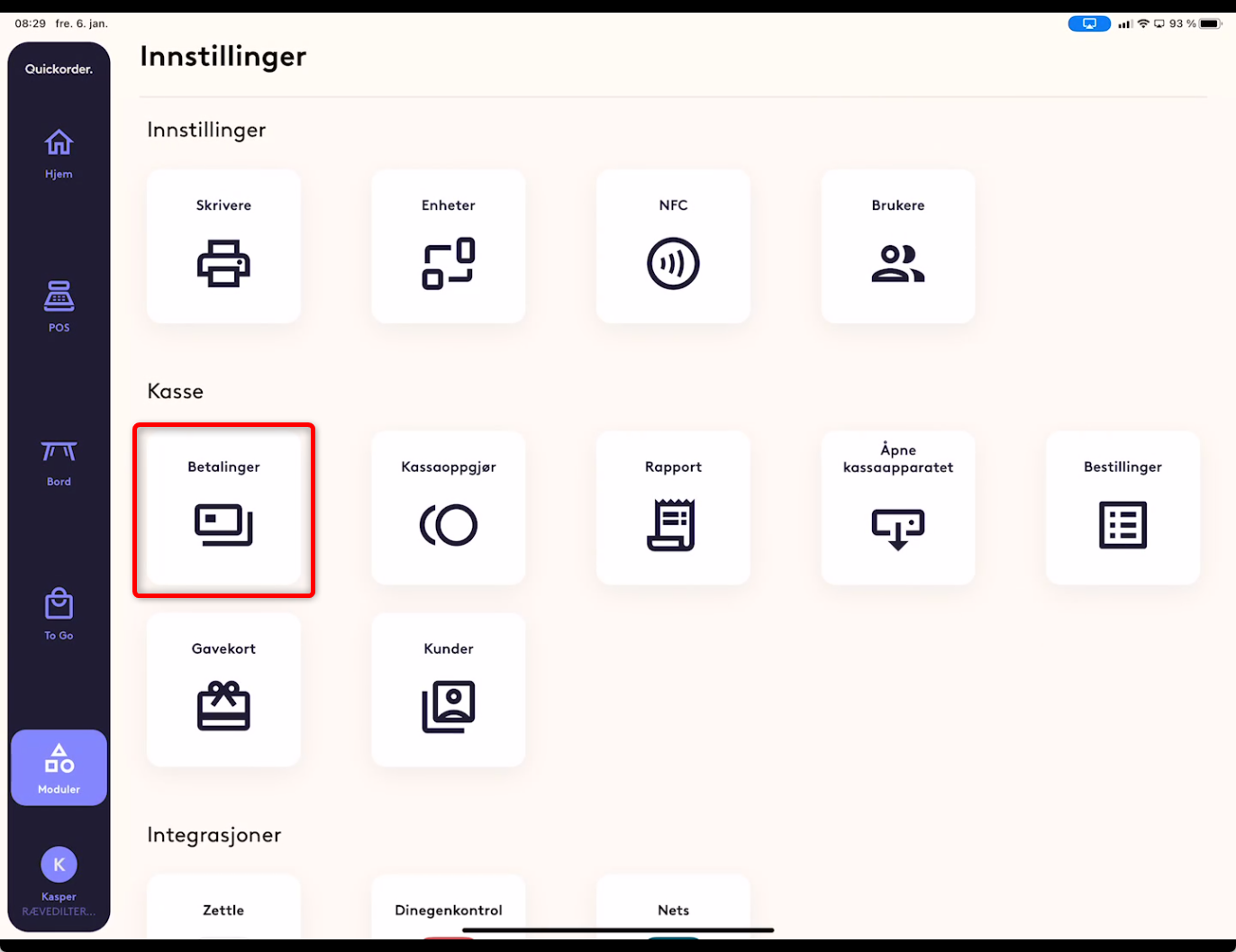Open the Nets integration tile
The image size is (1236, 952).
pos(673,907)
